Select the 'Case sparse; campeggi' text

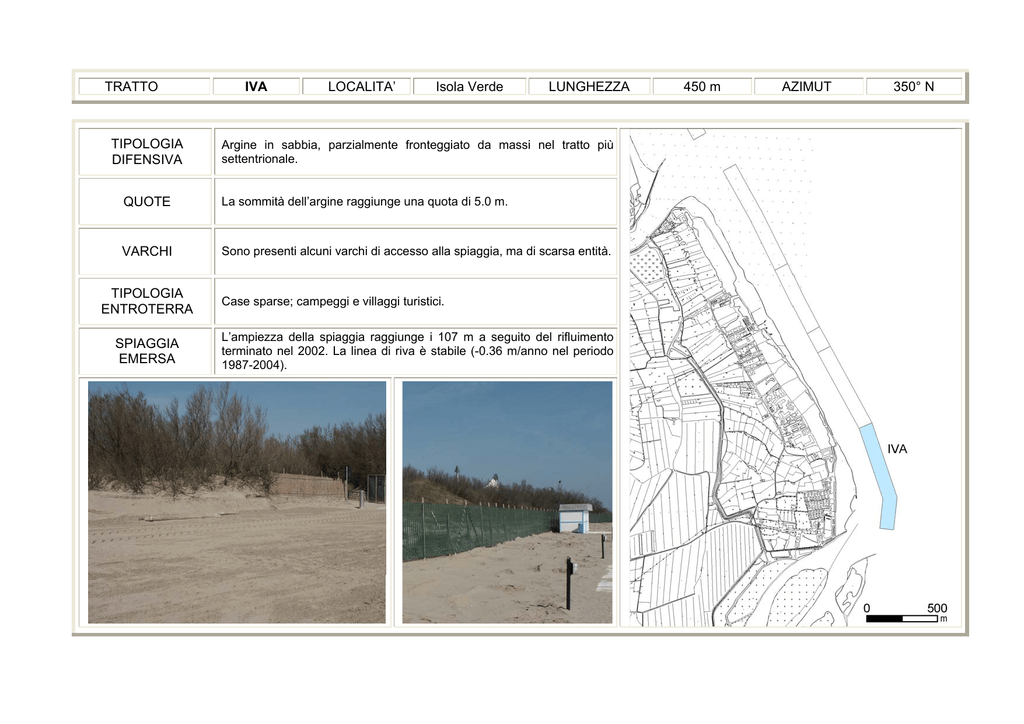[x=332, y=302]
